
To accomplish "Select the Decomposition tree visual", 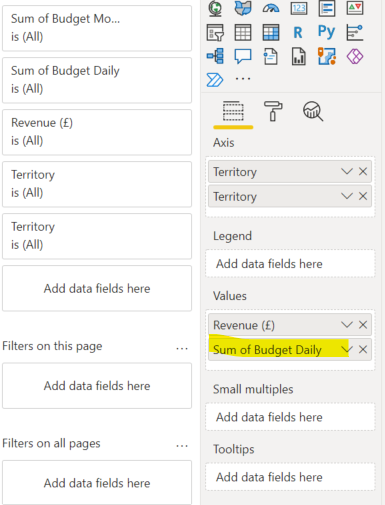I will coord(215,56).
